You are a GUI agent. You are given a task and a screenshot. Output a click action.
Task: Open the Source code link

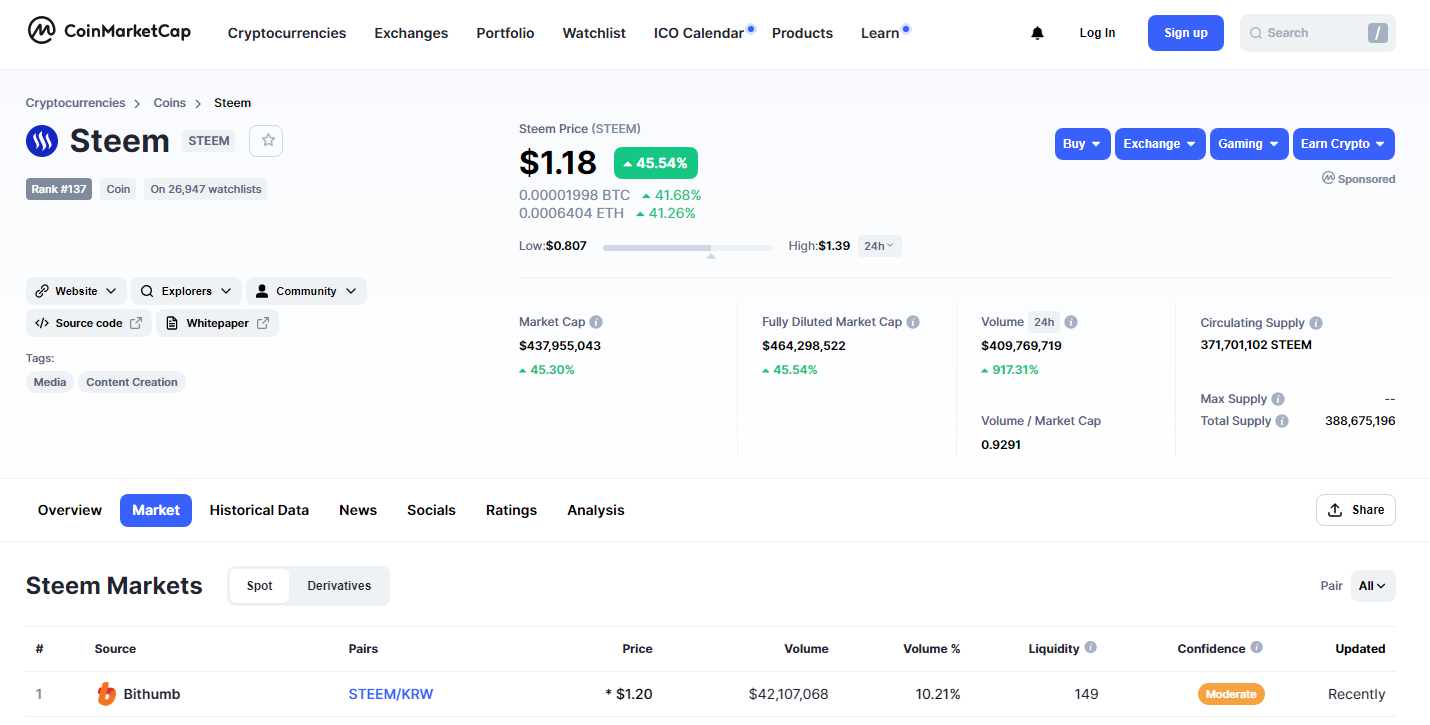89,323
